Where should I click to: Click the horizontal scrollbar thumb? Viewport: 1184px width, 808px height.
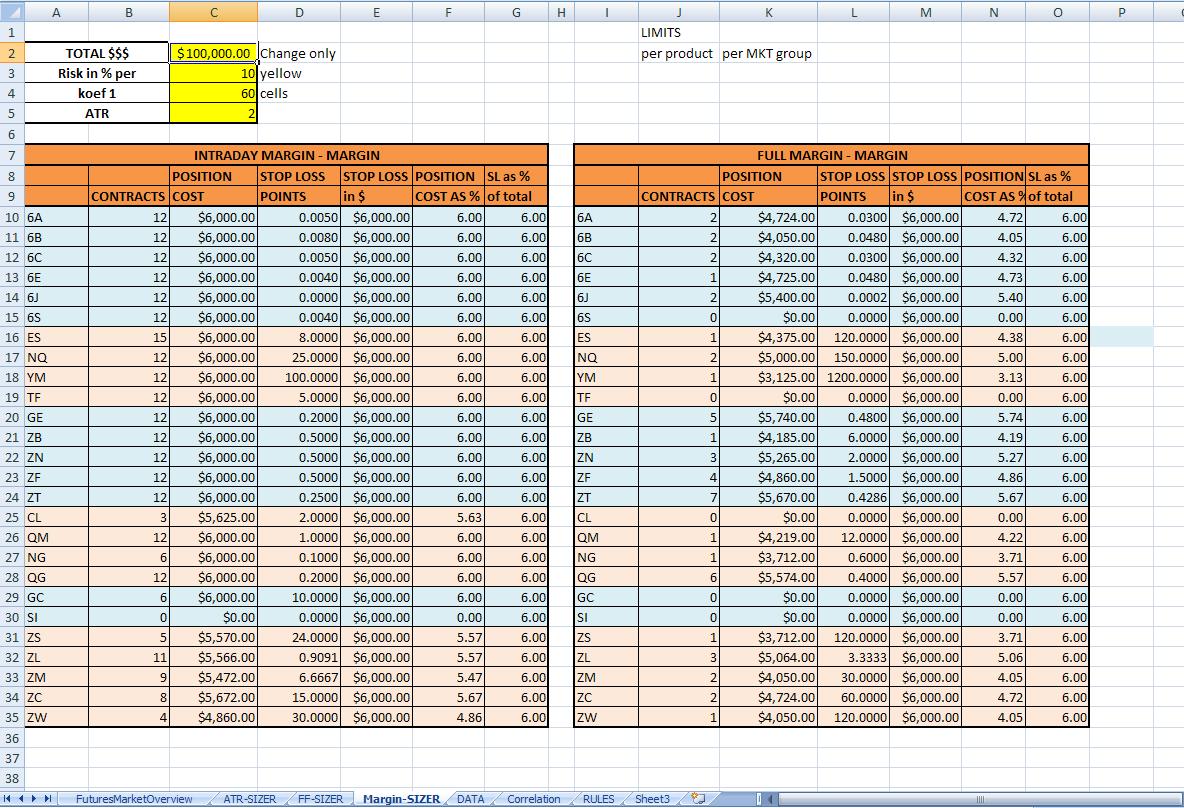979,798
